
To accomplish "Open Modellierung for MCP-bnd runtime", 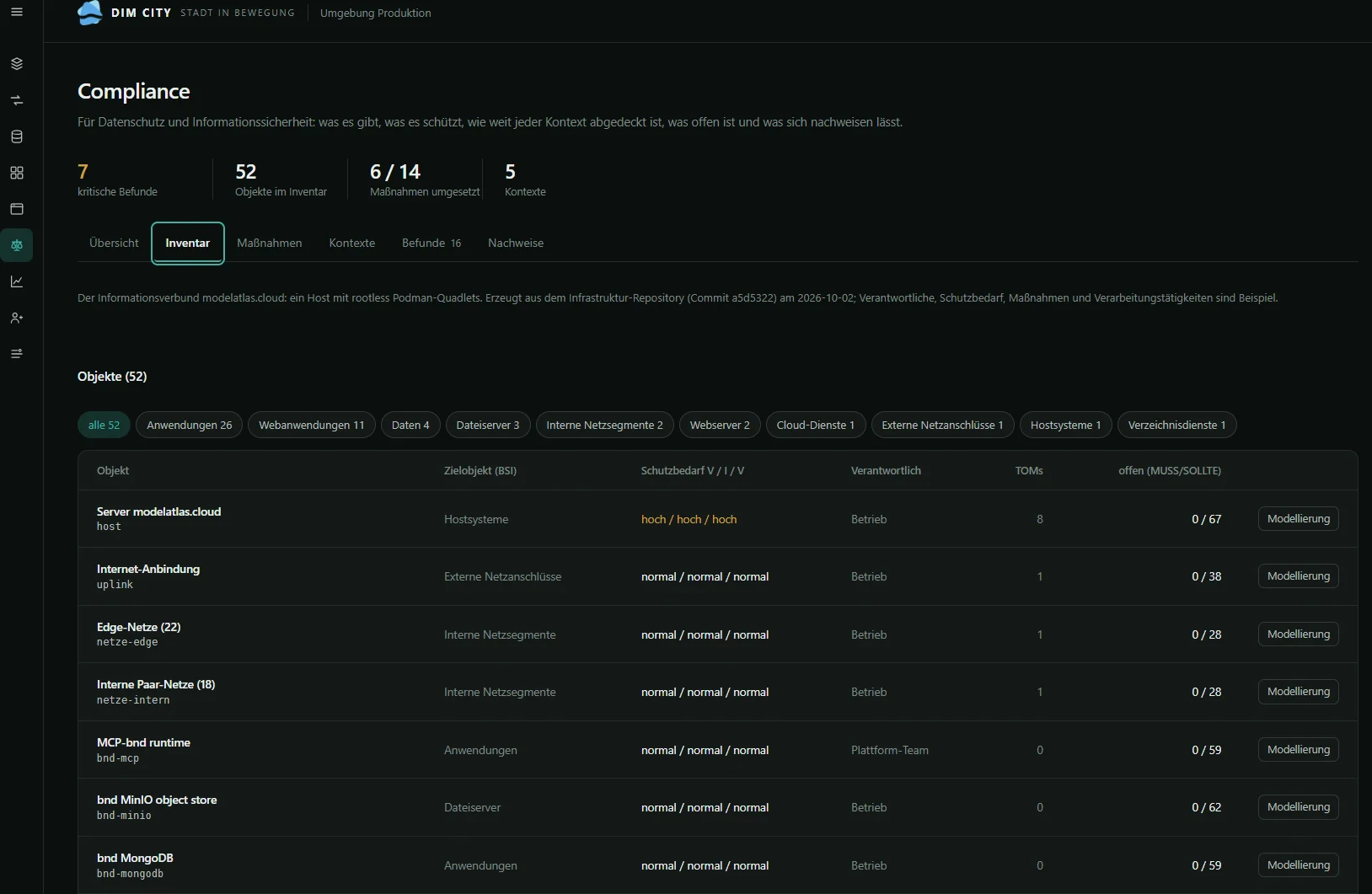I will (1299, 750).
